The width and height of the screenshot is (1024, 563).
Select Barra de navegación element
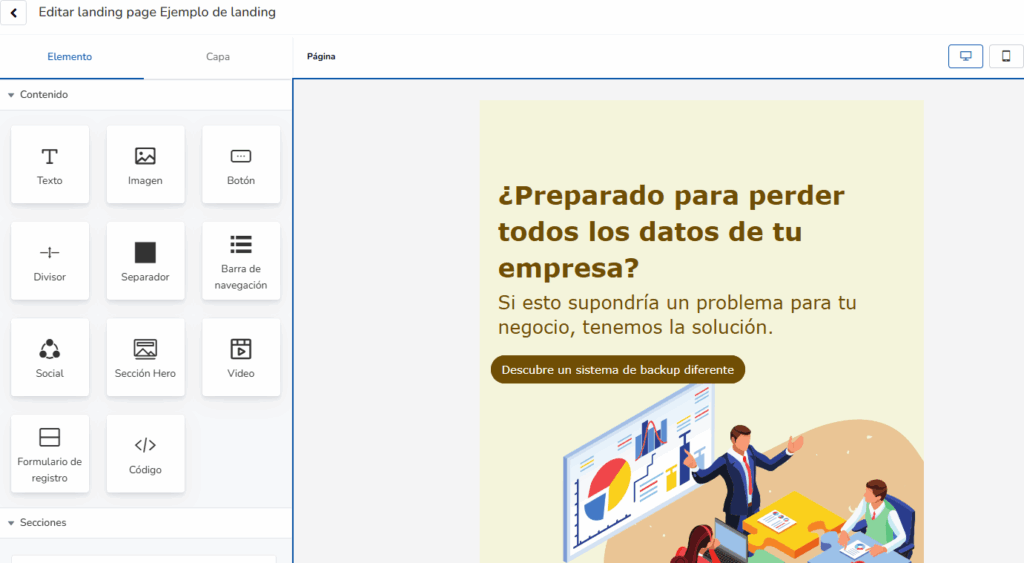241,261
